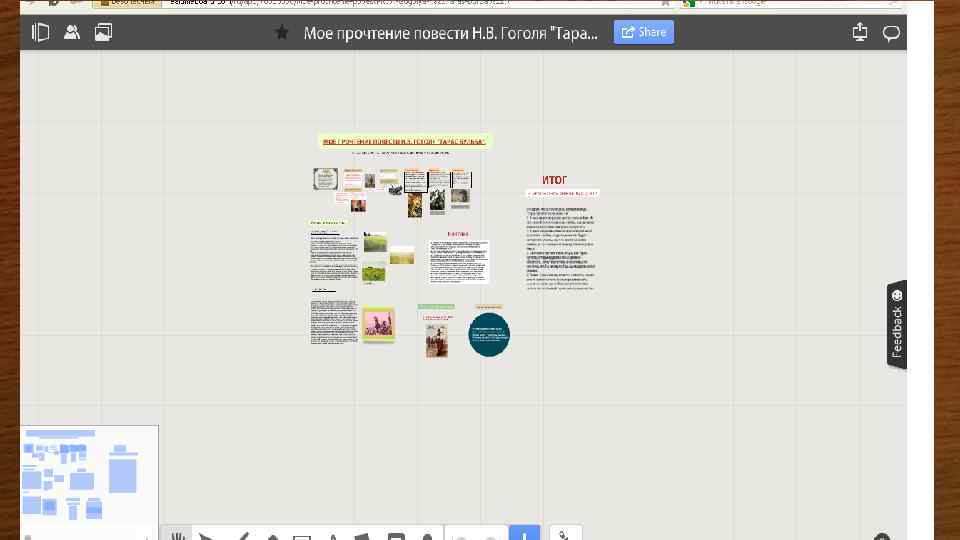Select the white text card under red heading
The height and width of the screenshot is (540, 960).
459,261
